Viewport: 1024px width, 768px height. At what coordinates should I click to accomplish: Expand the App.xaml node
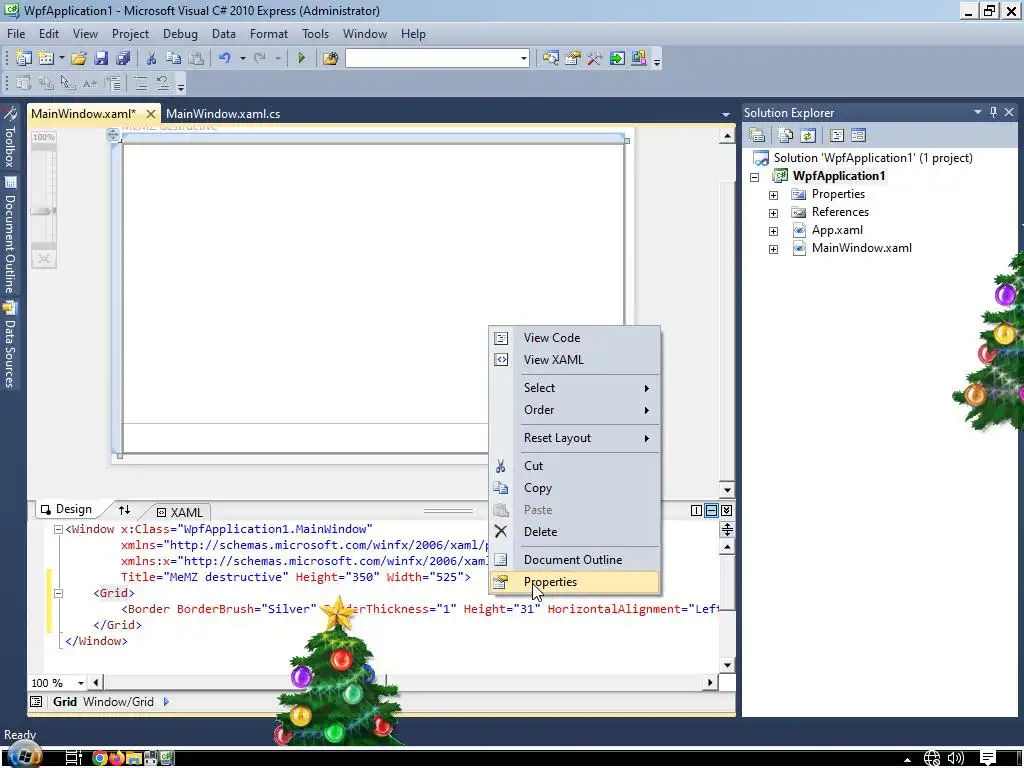[x=773, y=231]
